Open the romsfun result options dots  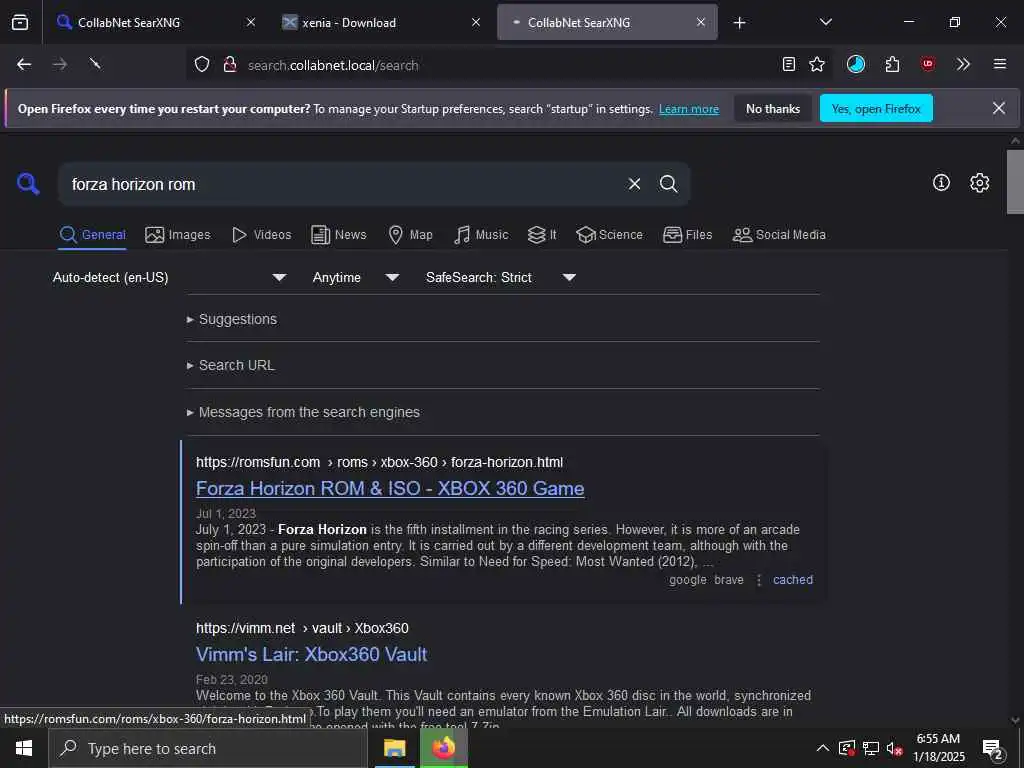pyautogui.click(x=758, y=580)
